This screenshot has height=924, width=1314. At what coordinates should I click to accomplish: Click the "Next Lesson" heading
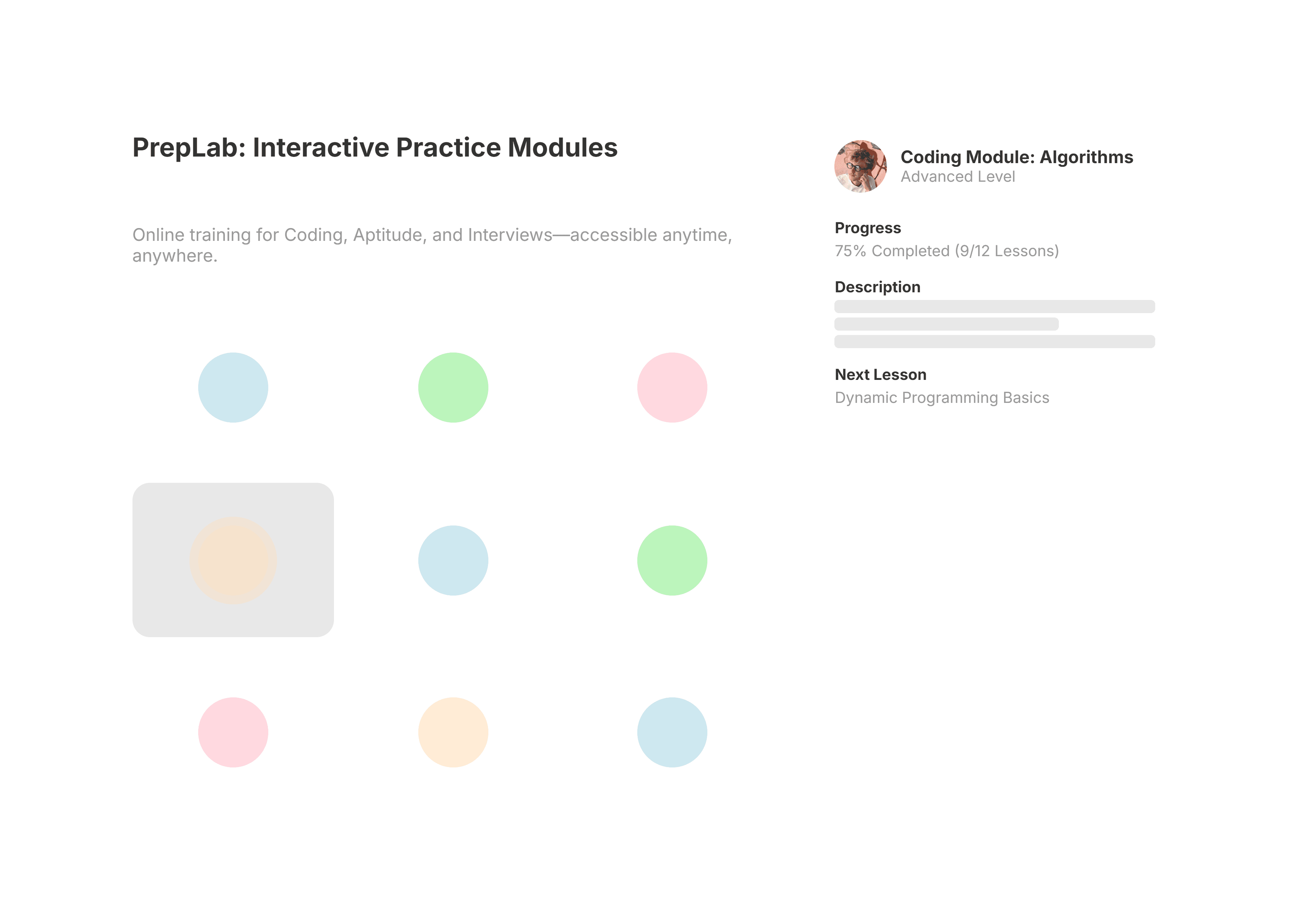click(x=880, y=375)
